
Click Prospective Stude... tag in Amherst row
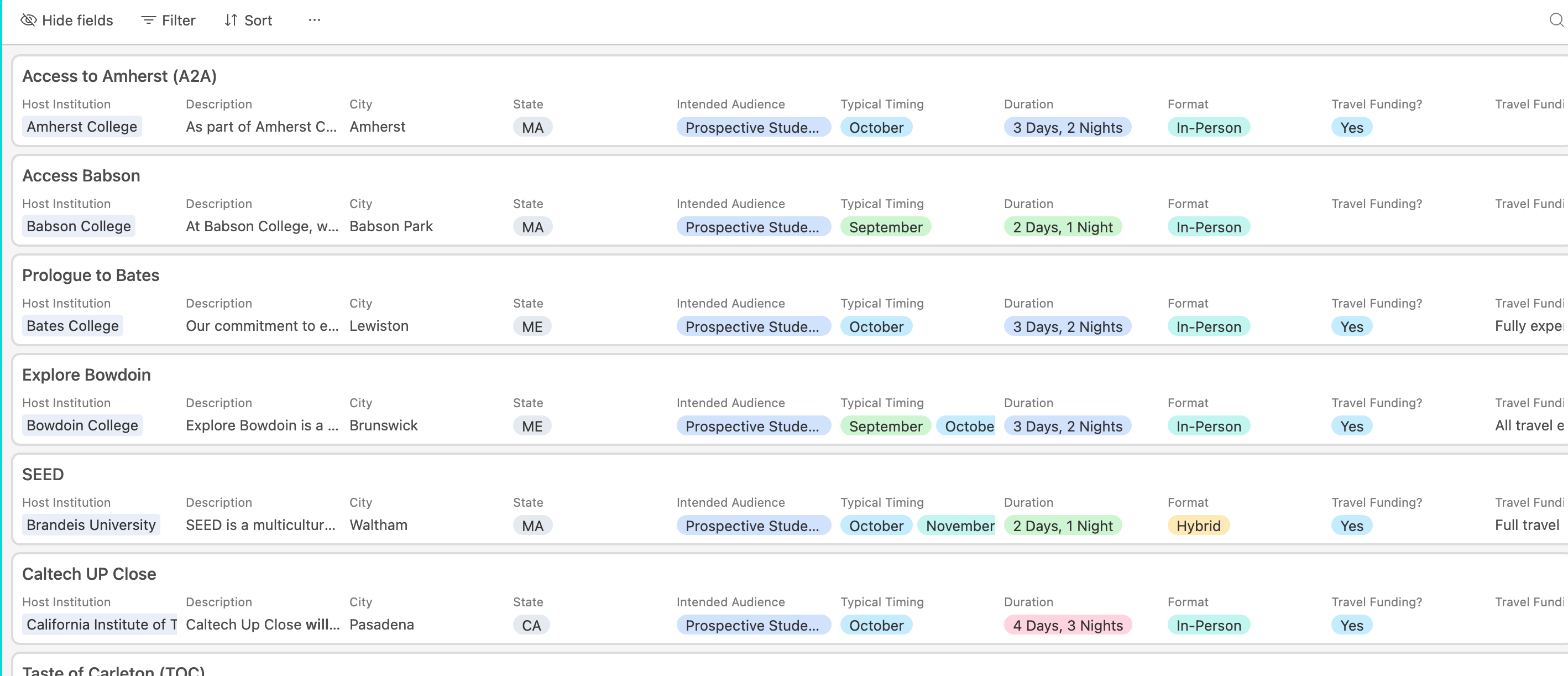(x=754, y=127)
